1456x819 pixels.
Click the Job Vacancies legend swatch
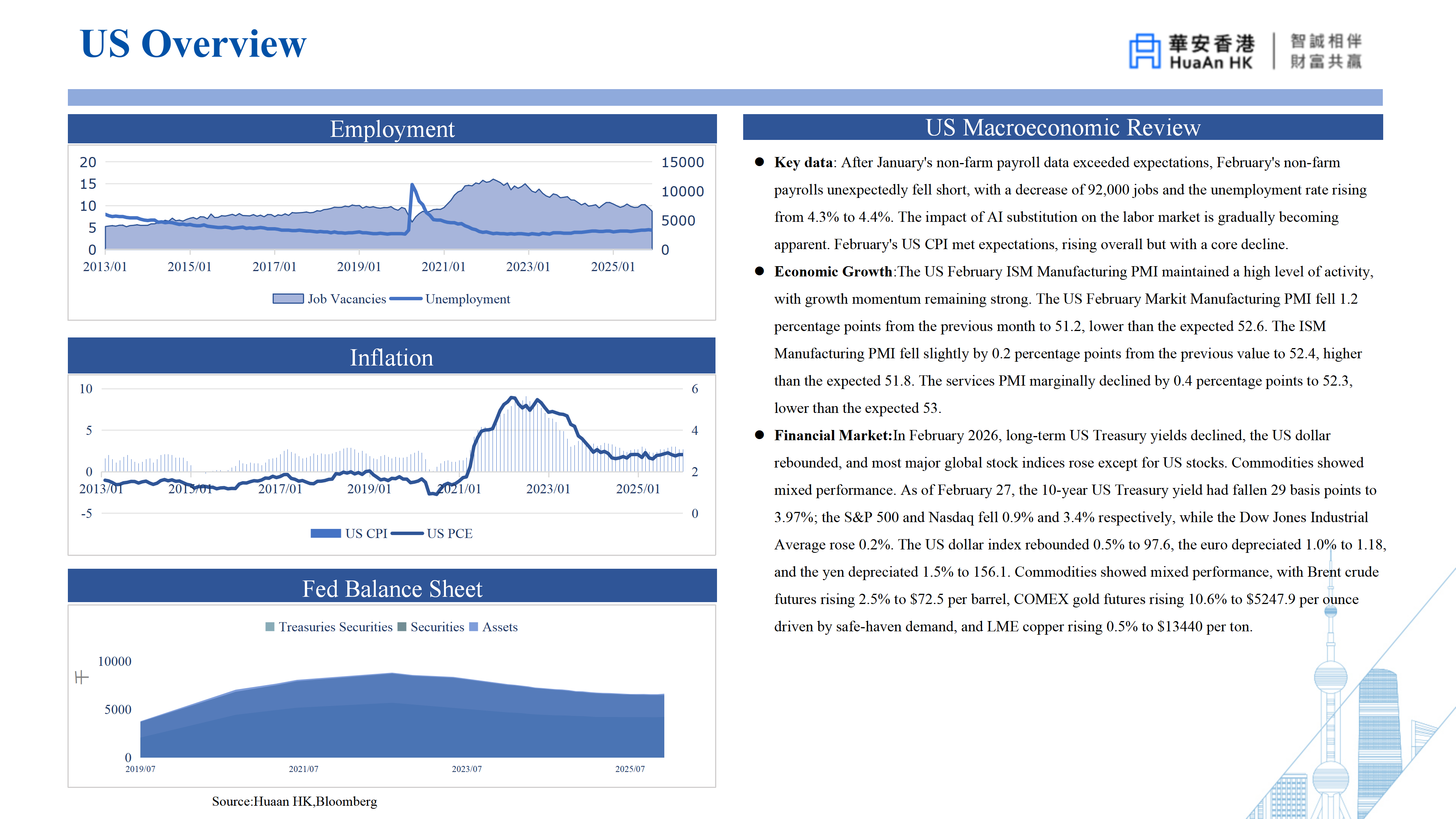288,298
